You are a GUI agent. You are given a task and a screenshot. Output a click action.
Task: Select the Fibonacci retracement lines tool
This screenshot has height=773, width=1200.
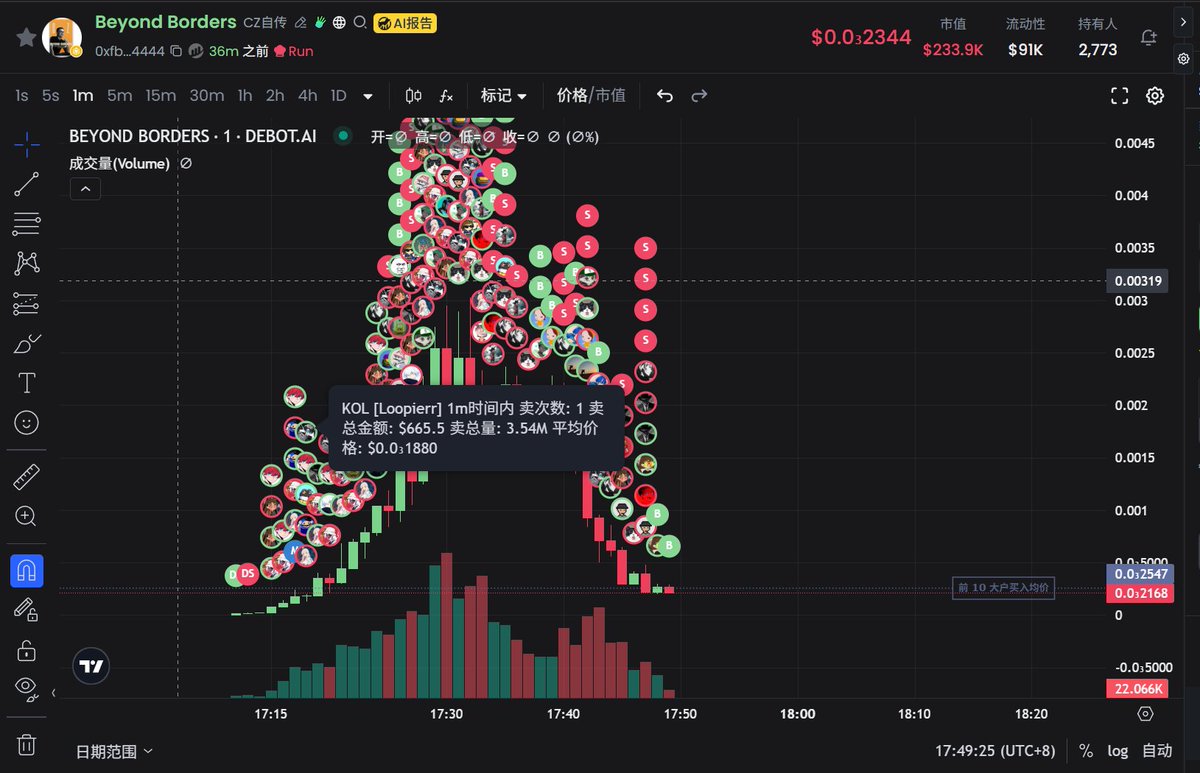click(27, 224)
